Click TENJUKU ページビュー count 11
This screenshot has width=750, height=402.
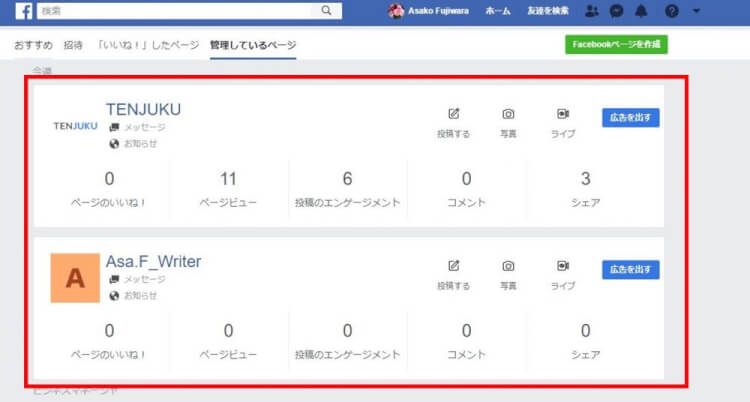pyautogui.click(x=228, y=179)
